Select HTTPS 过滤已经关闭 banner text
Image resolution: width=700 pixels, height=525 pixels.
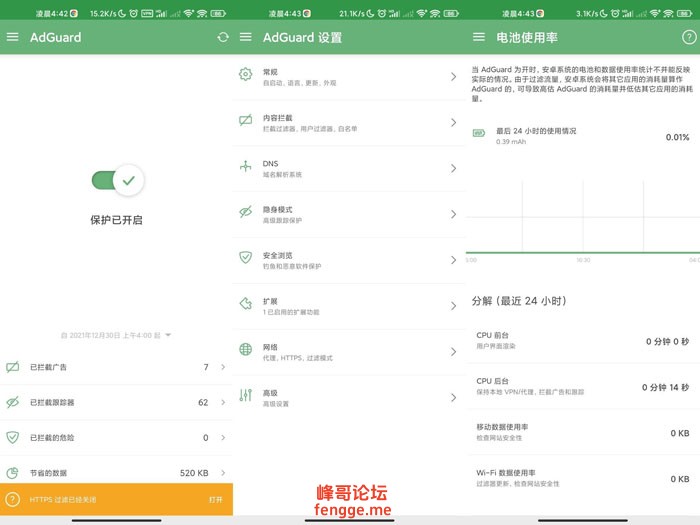[63, 500]
